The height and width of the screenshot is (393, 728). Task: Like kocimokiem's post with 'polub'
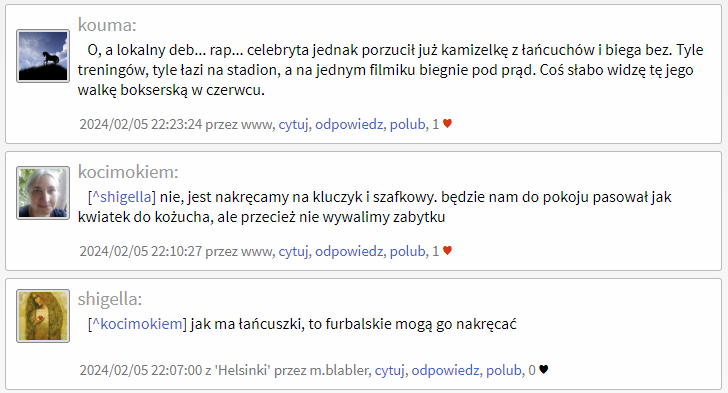tap(407, 251)
